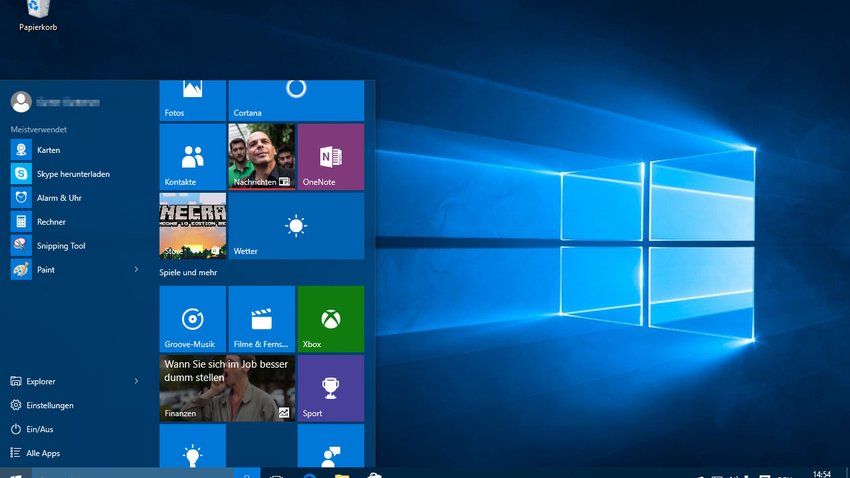
Task: Open the Kontakte tile
Action: point(192,157)
